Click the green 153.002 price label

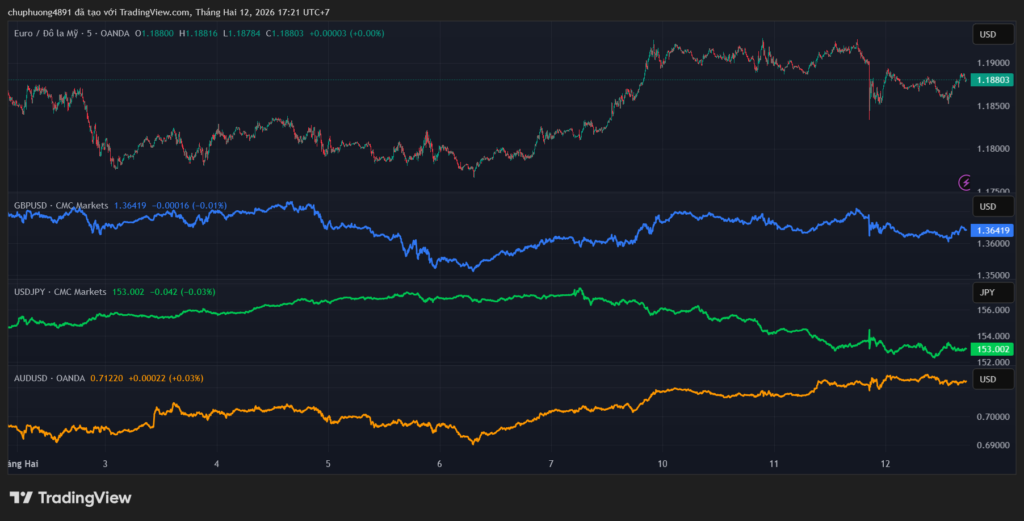pyautogui.click(x=993, y=349)
